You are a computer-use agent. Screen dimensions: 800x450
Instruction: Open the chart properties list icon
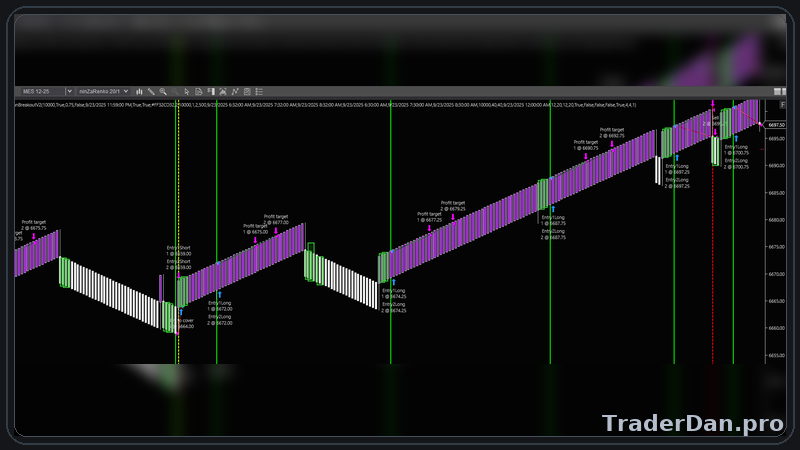click(259, 91)
